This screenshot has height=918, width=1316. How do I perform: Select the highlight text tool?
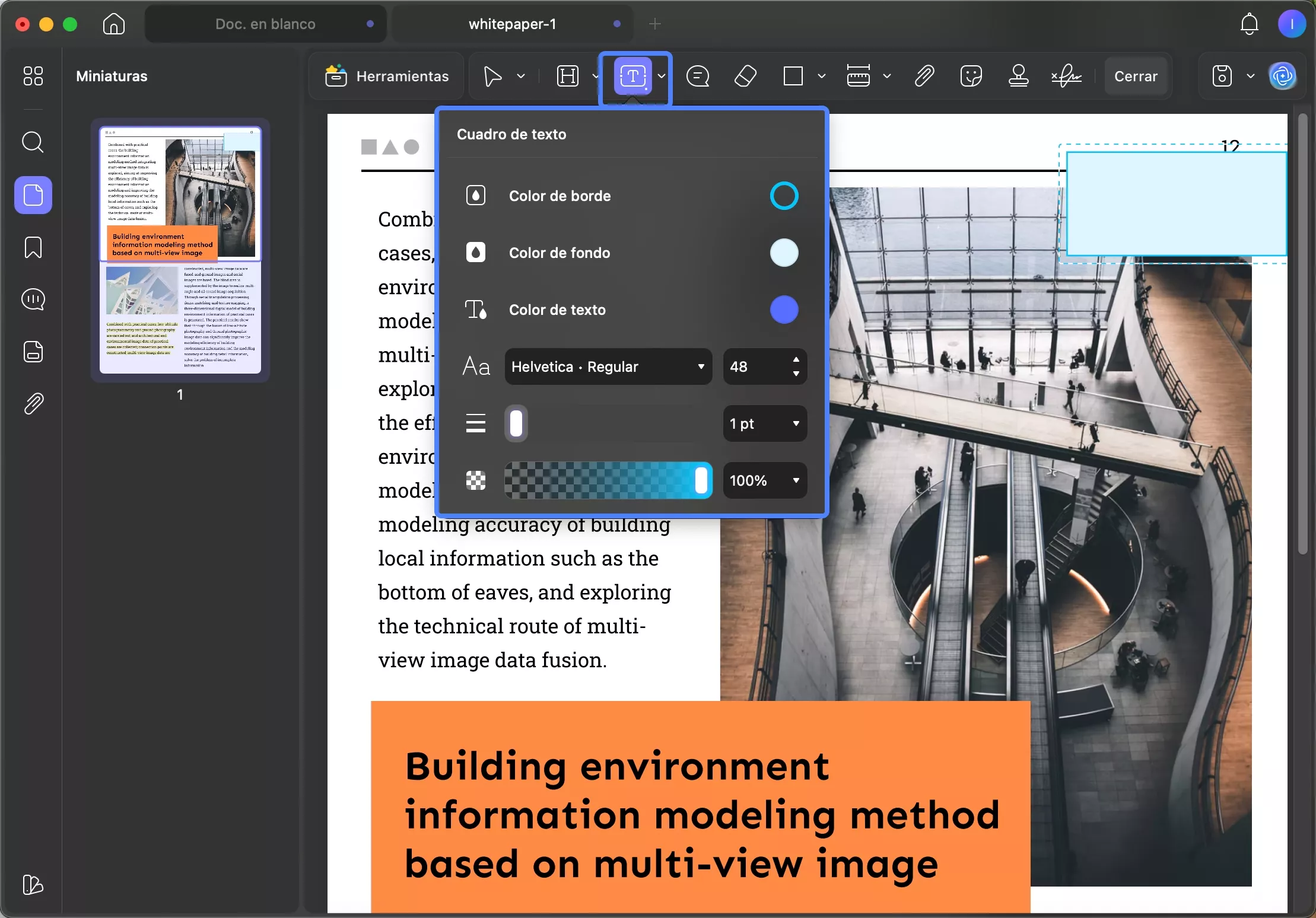tap(568, 76)
